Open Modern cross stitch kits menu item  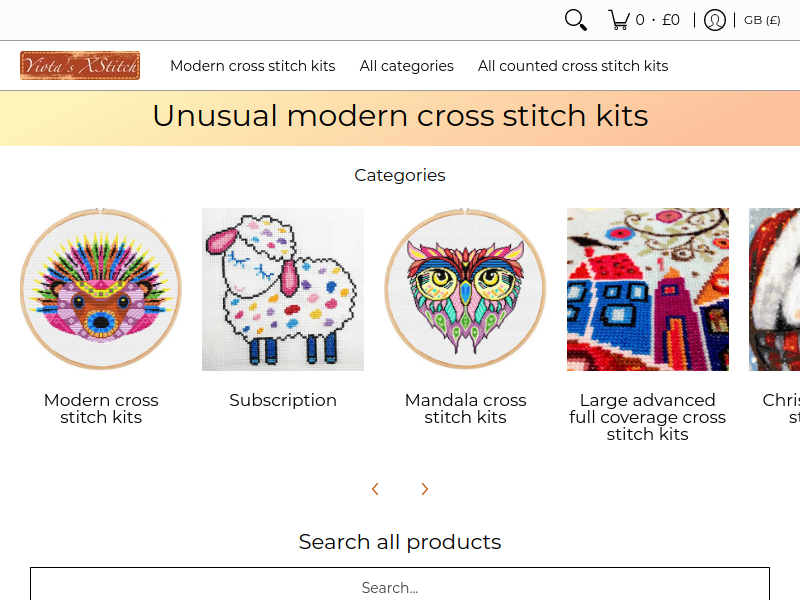pos(253,66)
